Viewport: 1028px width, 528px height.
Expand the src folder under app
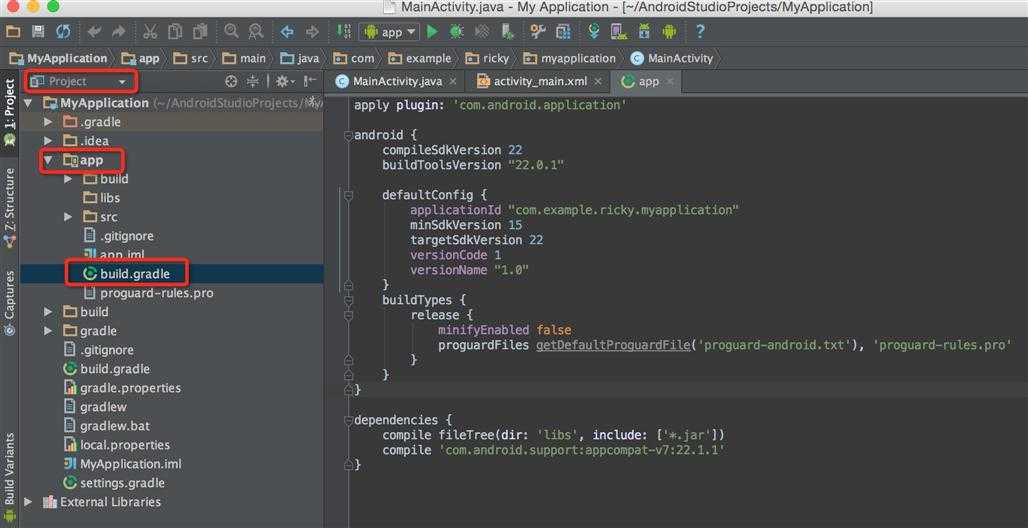68,217
